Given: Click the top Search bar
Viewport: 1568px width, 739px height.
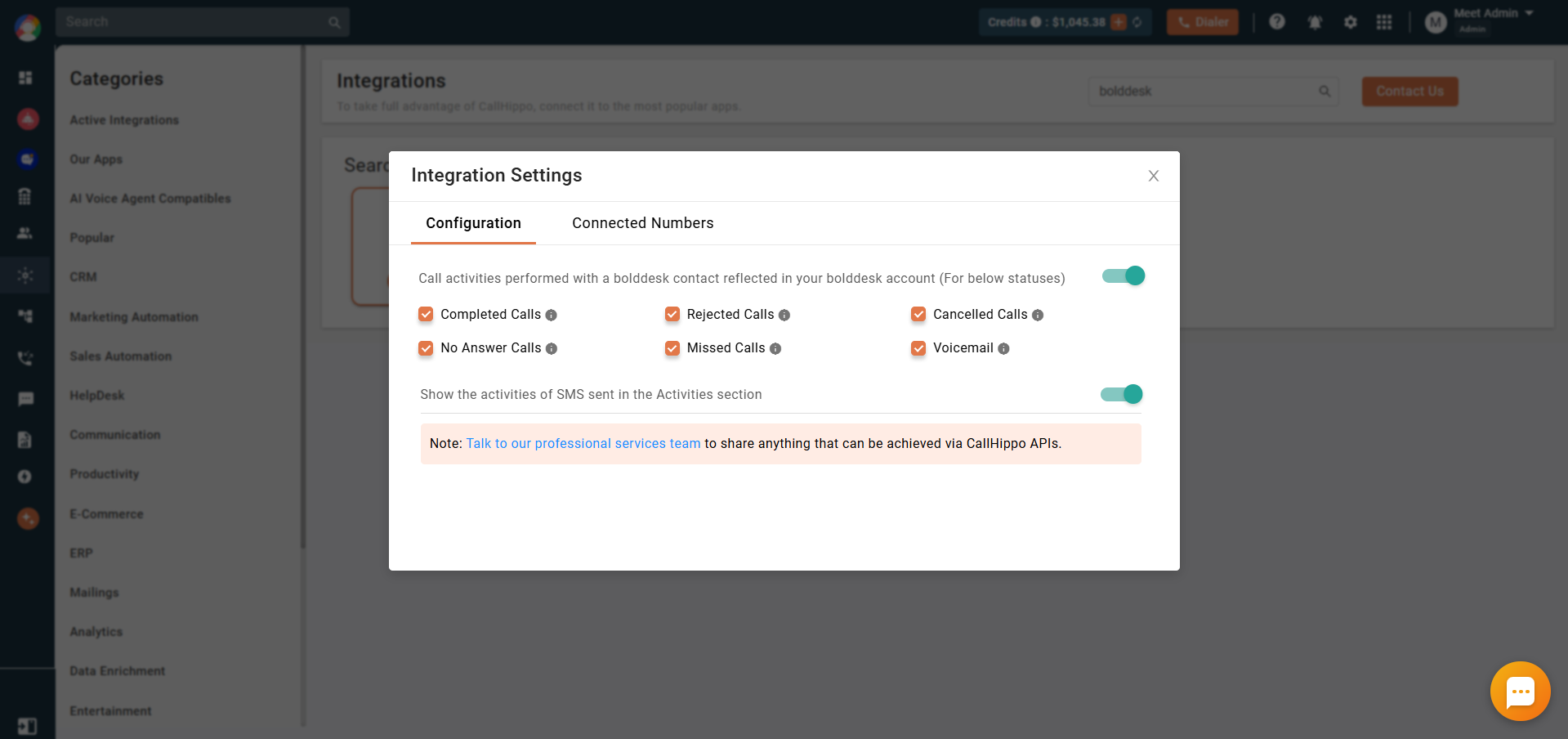Looking at the screenshot, I should pyautogui.click(x=203, y=22).
